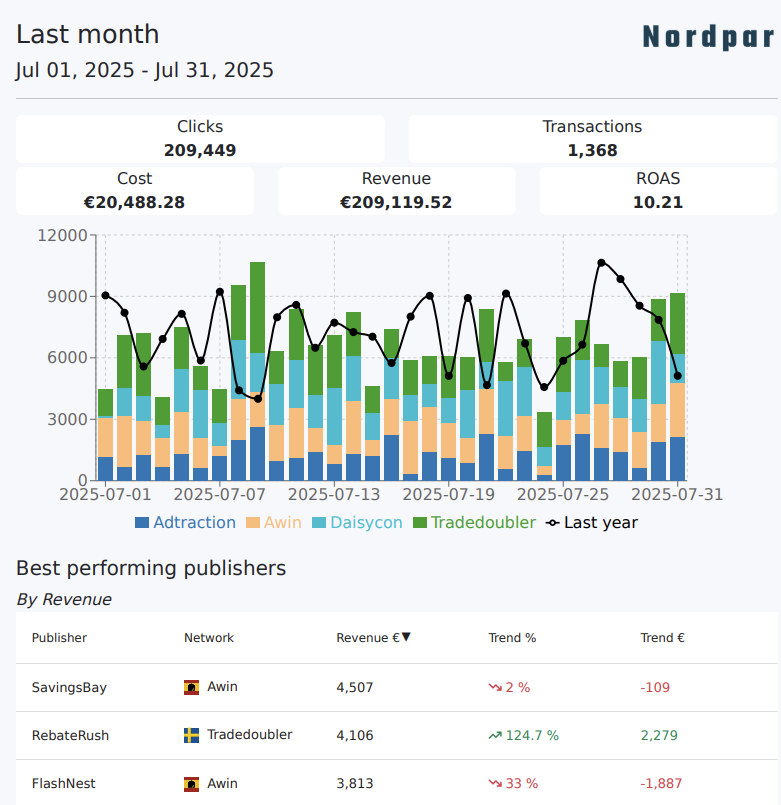Click the Last year line marker in legend
The image size is (781, 805).
pyautogui.click(x=553, y=523)
